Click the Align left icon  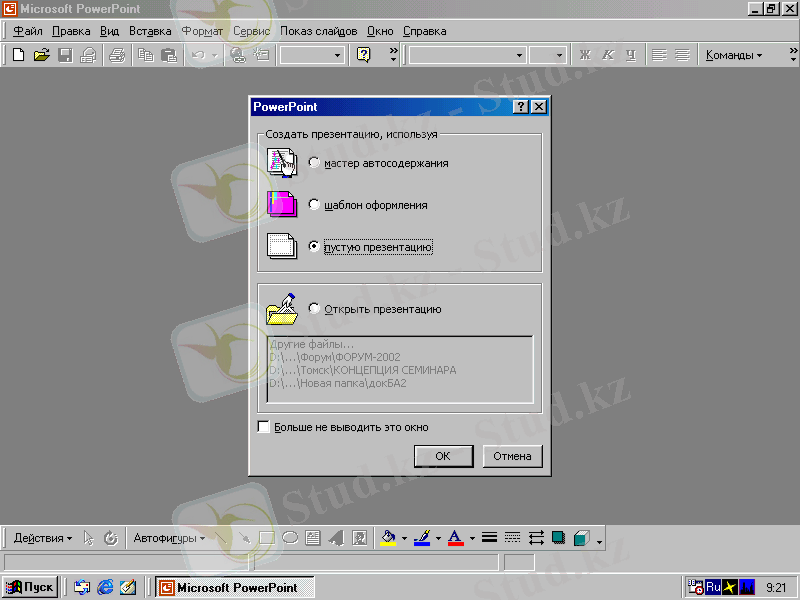(x=659, y=55)
